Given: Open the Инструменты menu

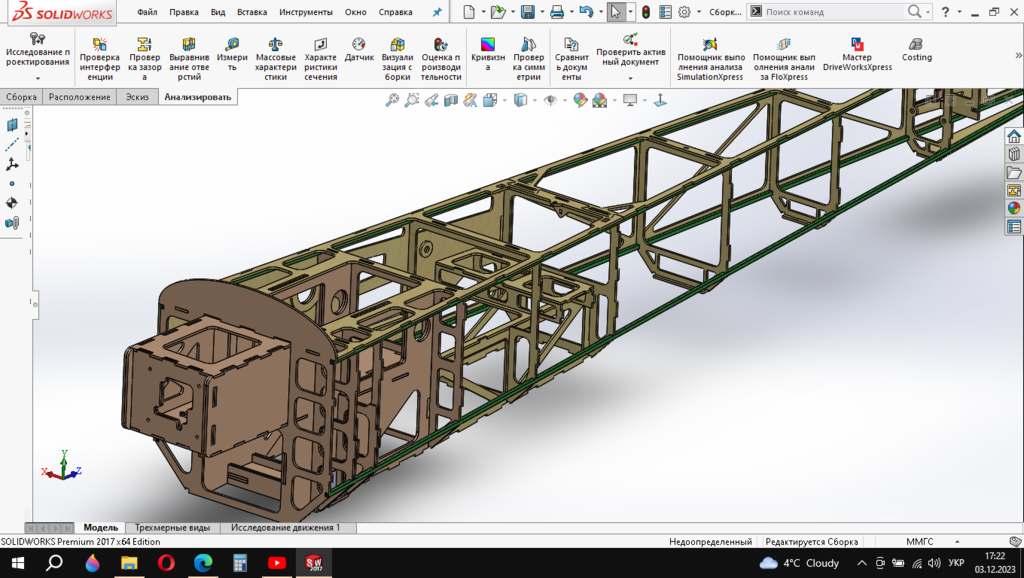Looking at the screenshot, I should [x=306, y=12].
